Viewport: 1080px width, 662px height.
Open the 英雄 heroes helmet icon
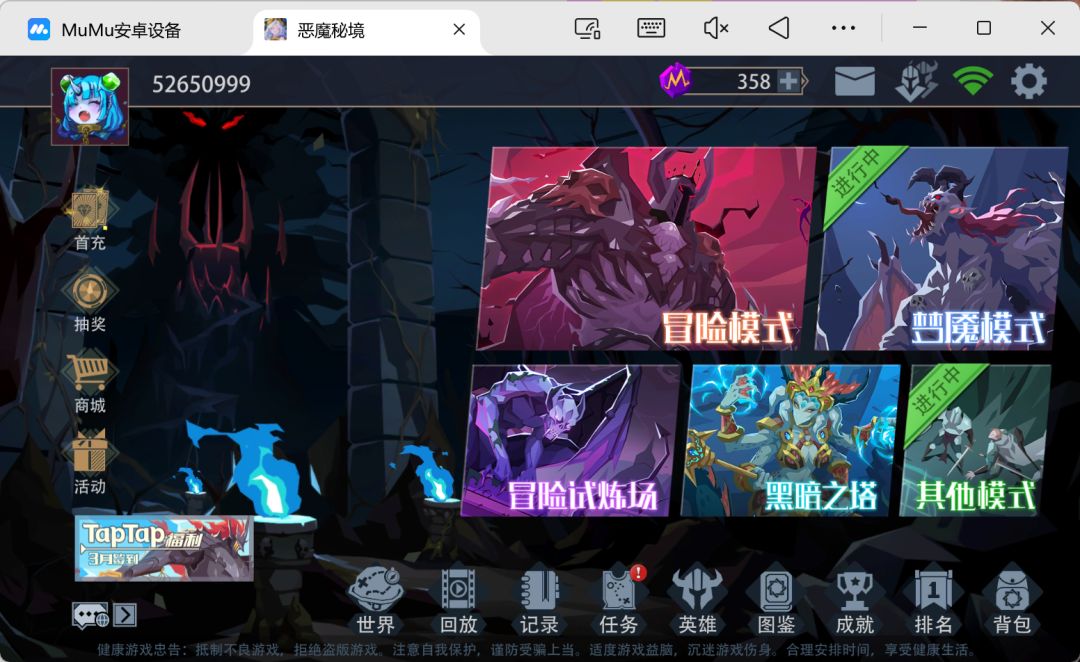point(697,601)
